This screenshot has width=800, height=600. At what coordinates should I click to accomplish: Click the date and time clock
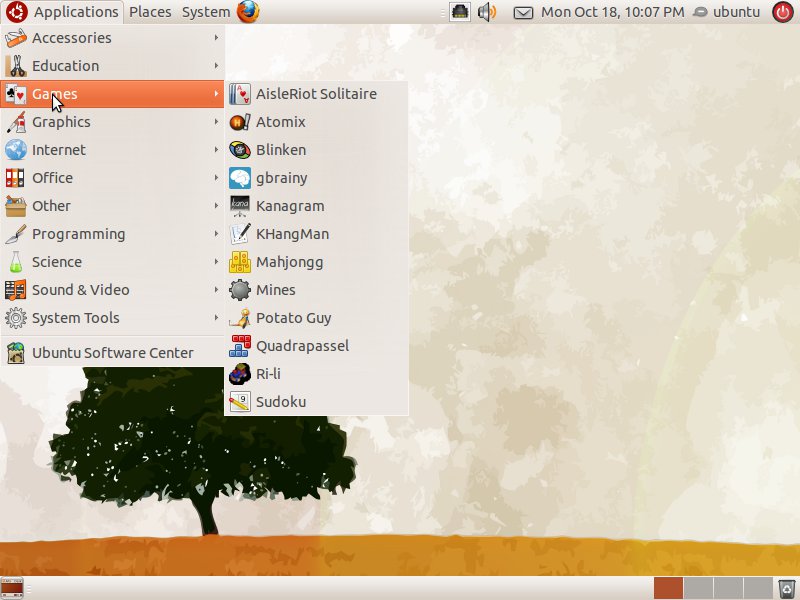coord(613,12)
